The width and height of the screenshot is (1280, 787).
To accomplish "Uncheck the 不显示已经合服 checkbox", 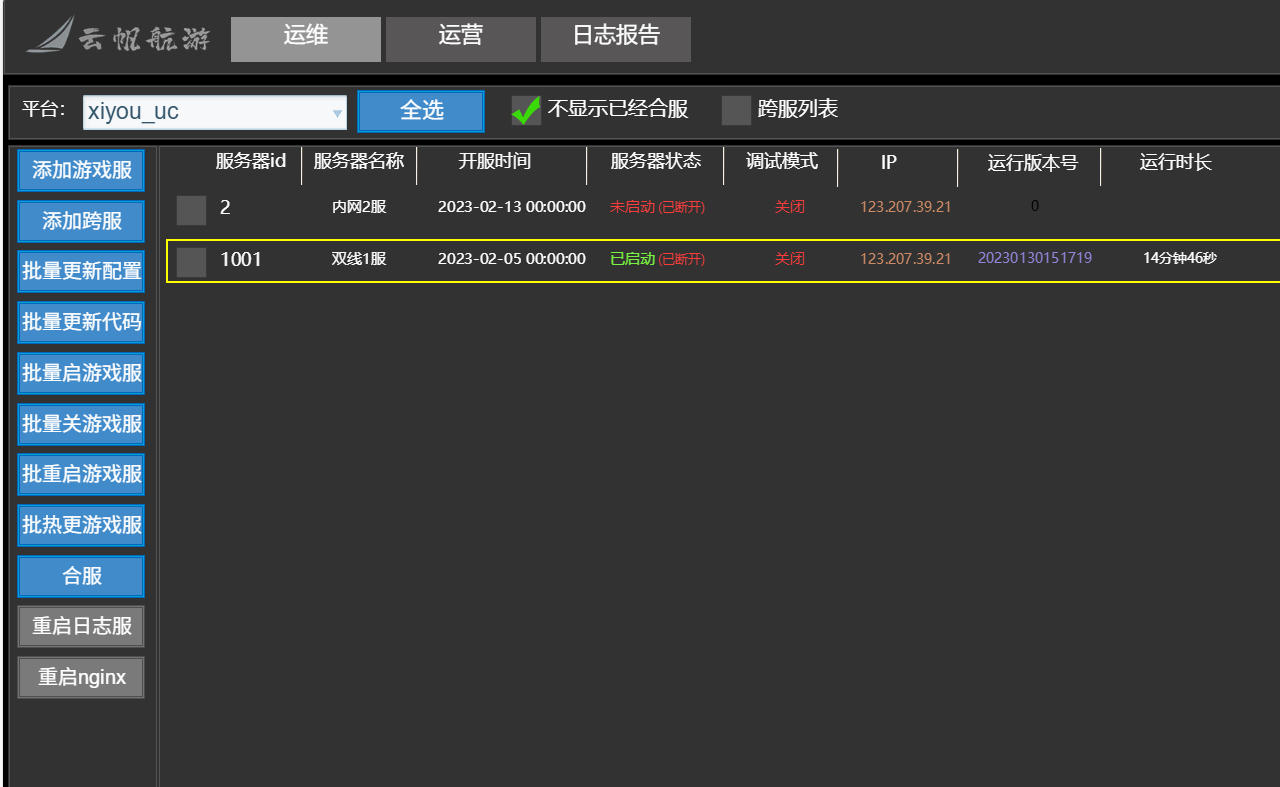I will [526, 110].
